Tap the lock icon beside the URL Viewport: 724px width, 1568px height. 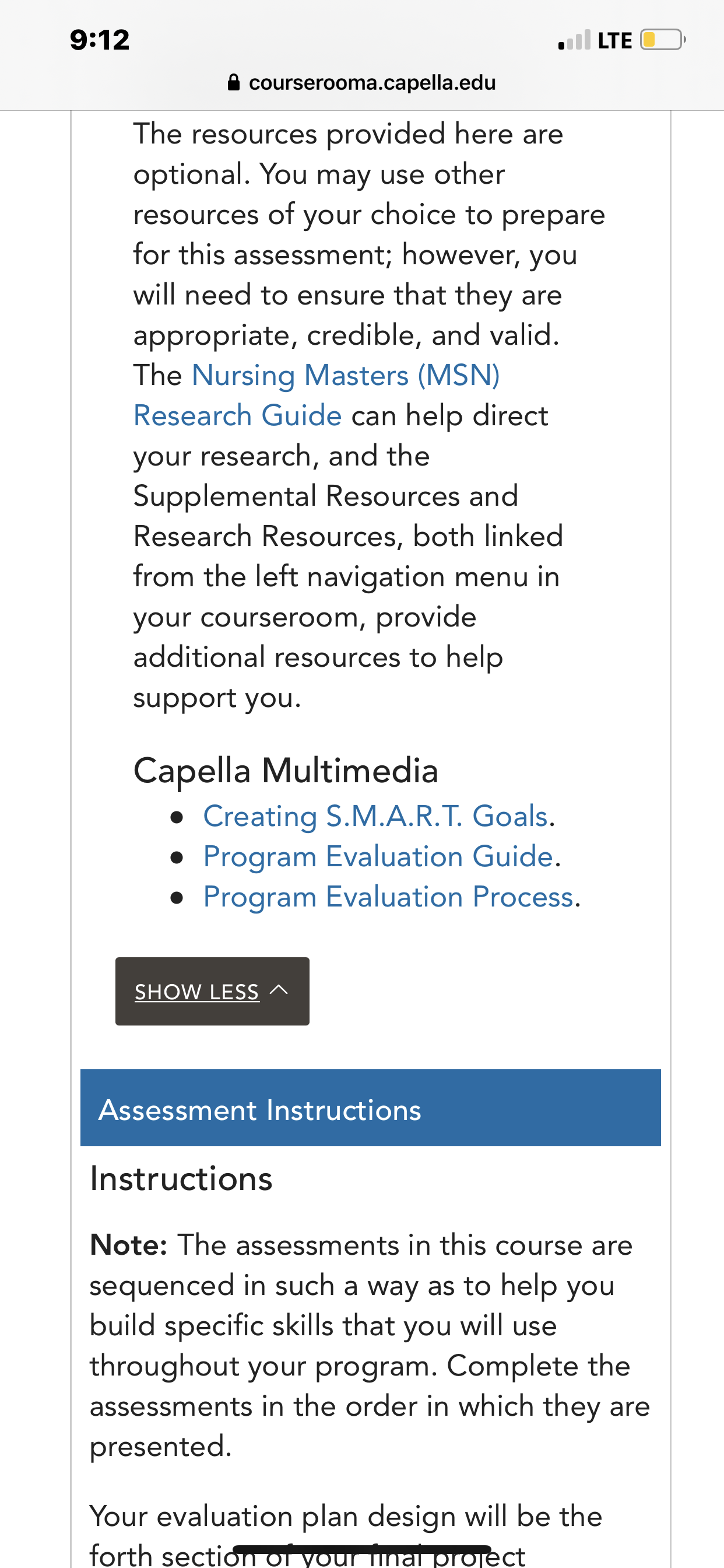(234, 82)
